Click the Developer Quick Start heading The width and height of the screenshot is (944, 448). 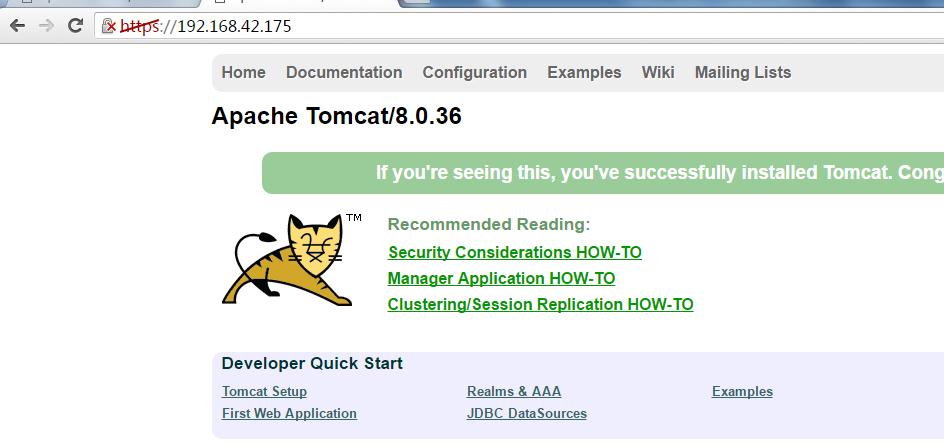pos(312,363)
